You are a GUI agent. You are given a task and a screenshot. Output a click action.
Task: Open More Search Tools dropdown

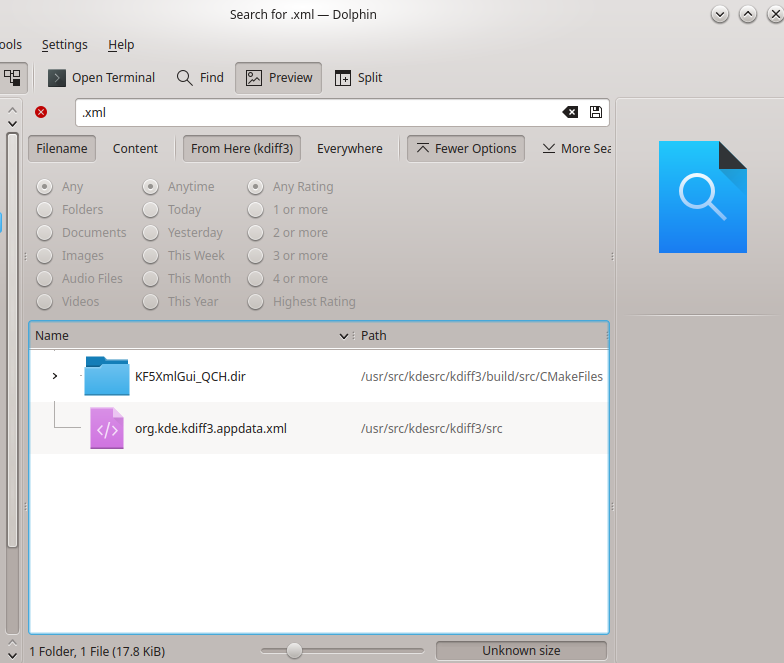(x=576, y=148)
